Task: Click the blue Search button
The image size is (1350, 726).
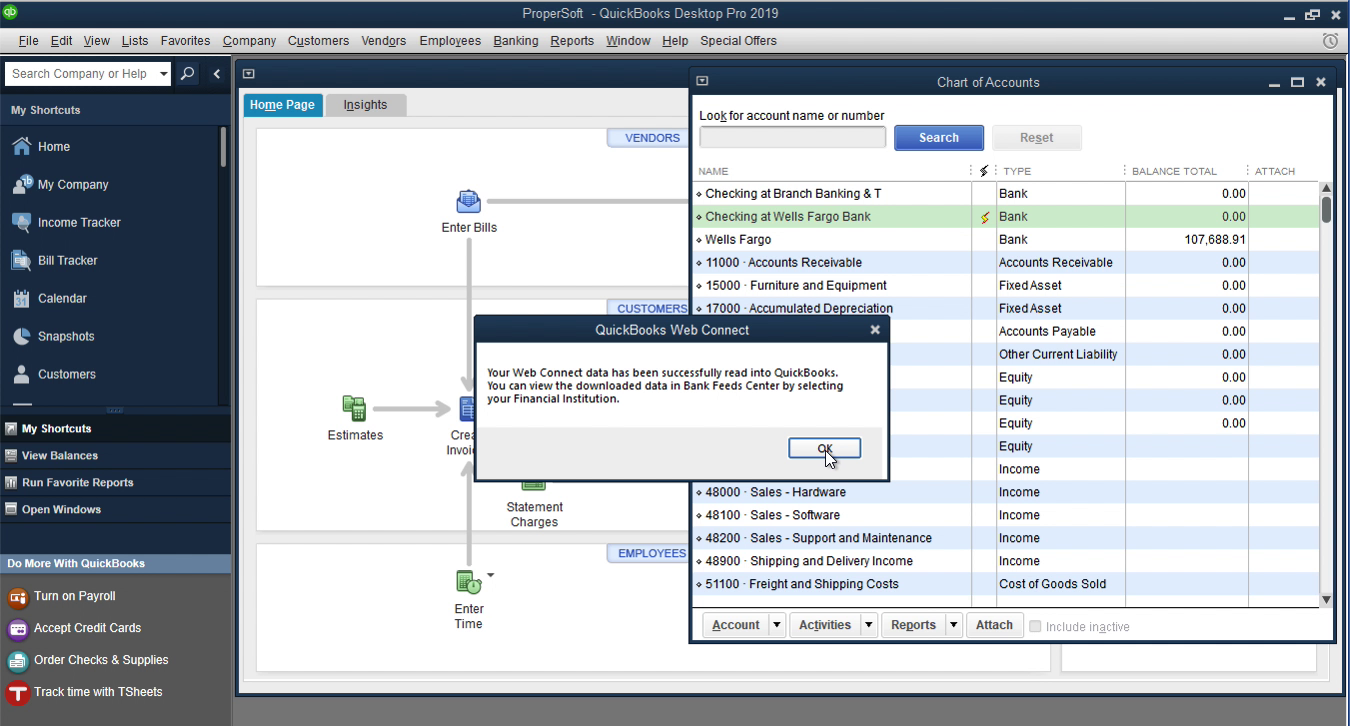Action: click(x=939, y=138)
